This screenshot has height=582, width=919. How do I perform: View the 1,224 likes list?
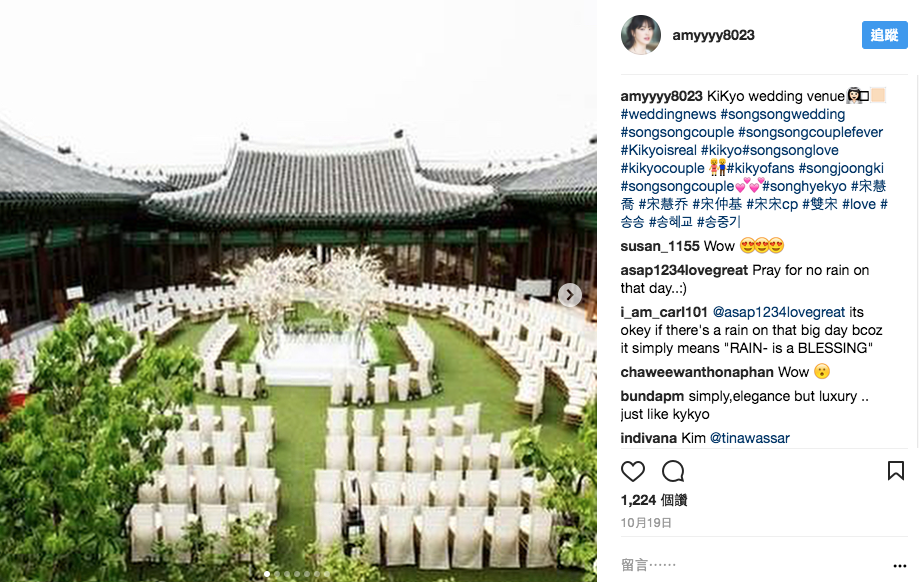(x=653, y=500)
